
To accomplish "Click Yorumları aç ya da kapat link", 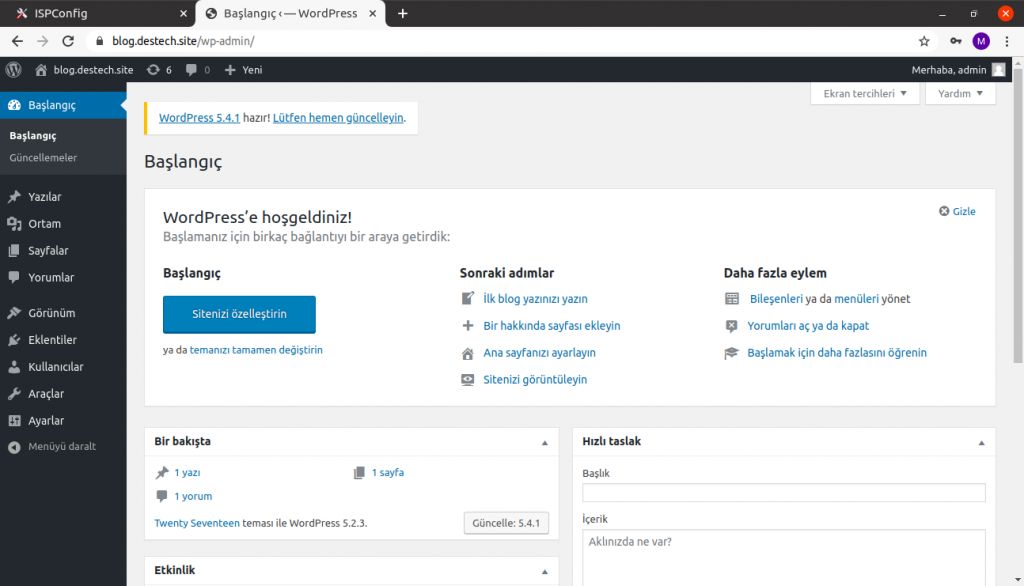I will point(808,325).
